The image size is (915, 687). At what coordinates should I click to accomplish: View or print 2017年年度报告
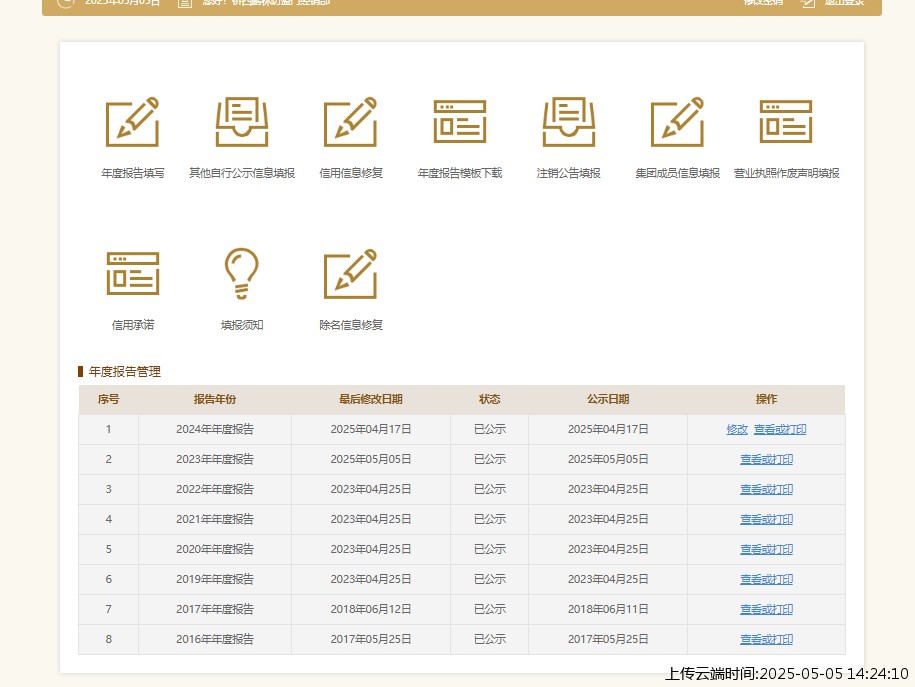(x=766, y=609)
